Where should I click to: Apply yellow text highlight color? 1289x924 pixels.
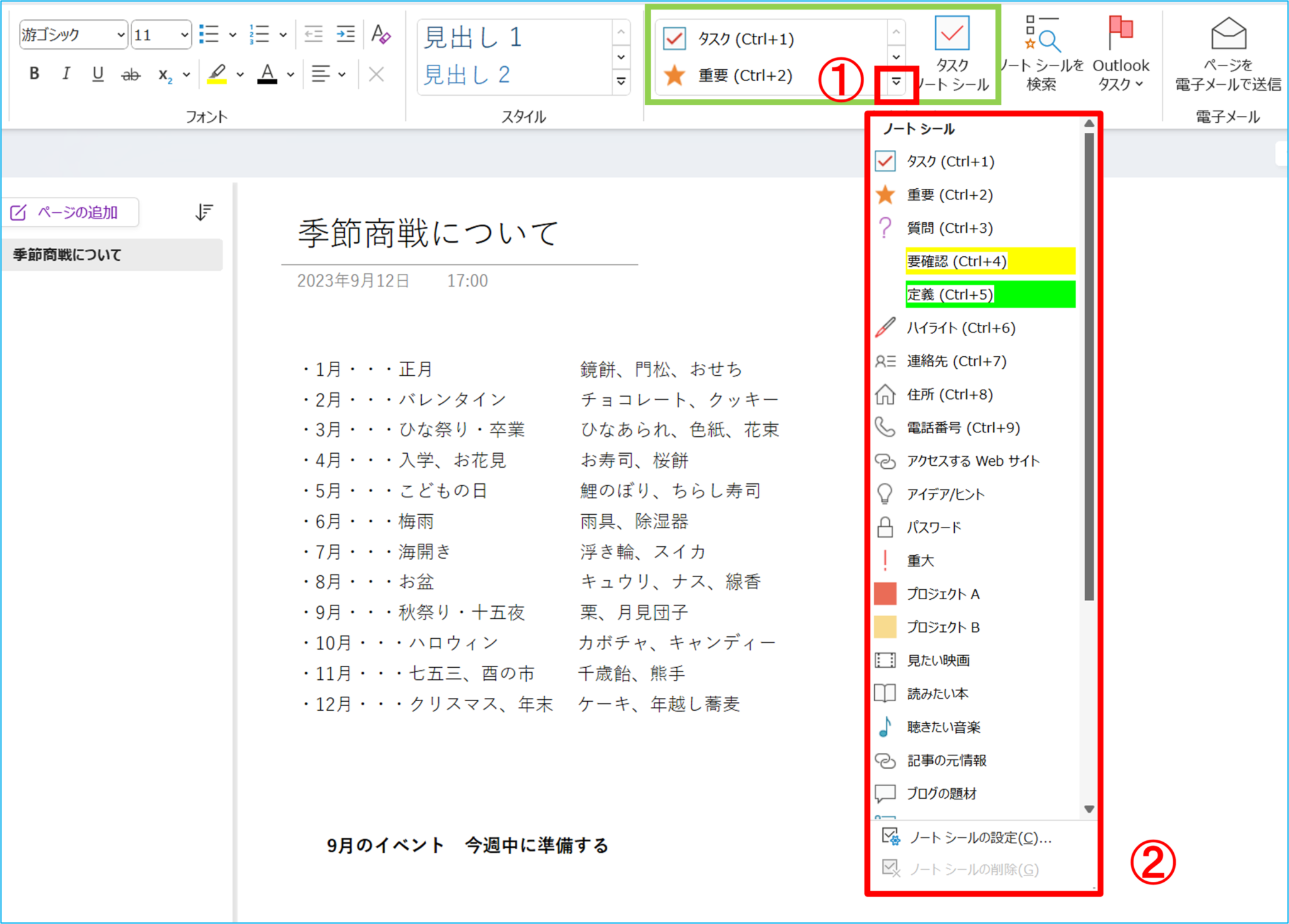(x=217, y=74)
